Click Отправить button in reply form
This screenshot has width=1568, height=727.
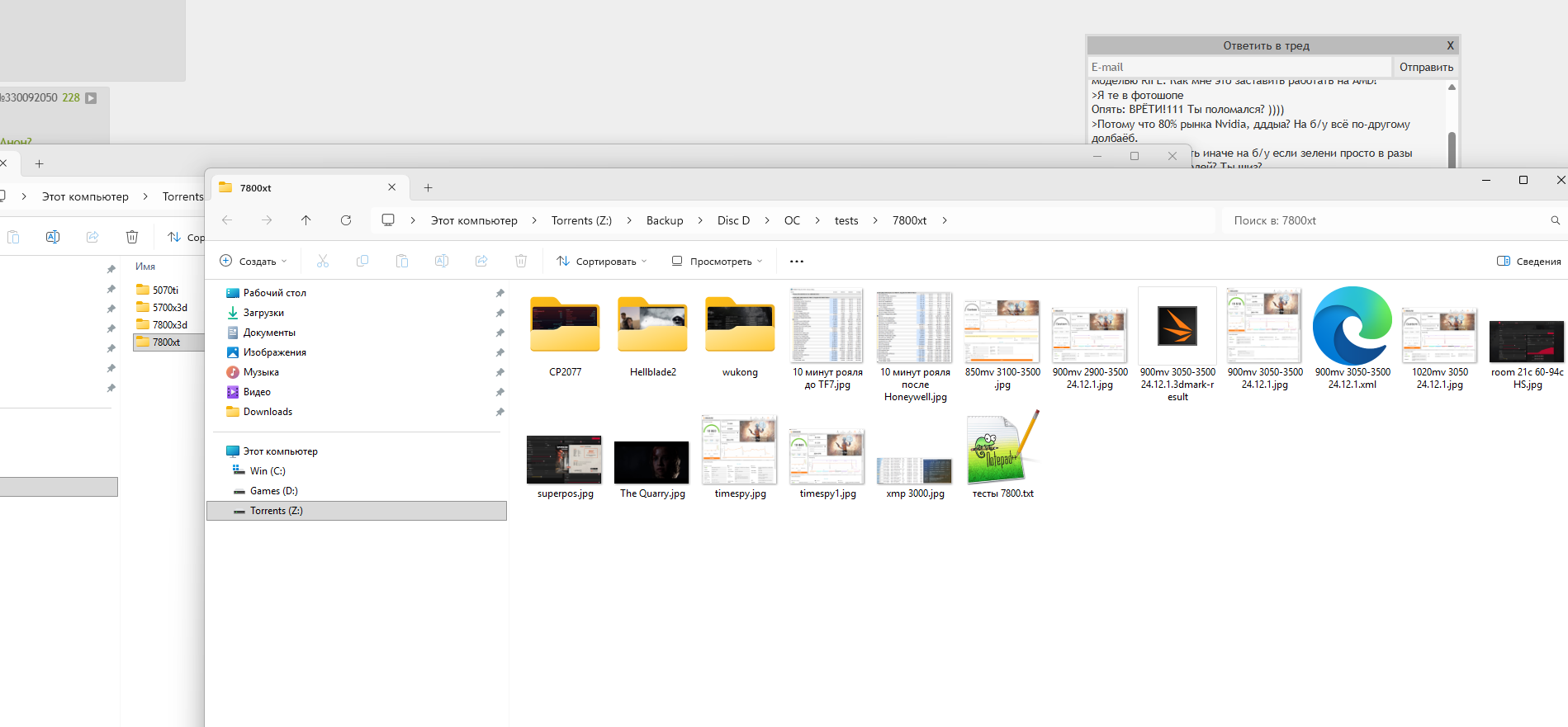(x=1426, y=67)
